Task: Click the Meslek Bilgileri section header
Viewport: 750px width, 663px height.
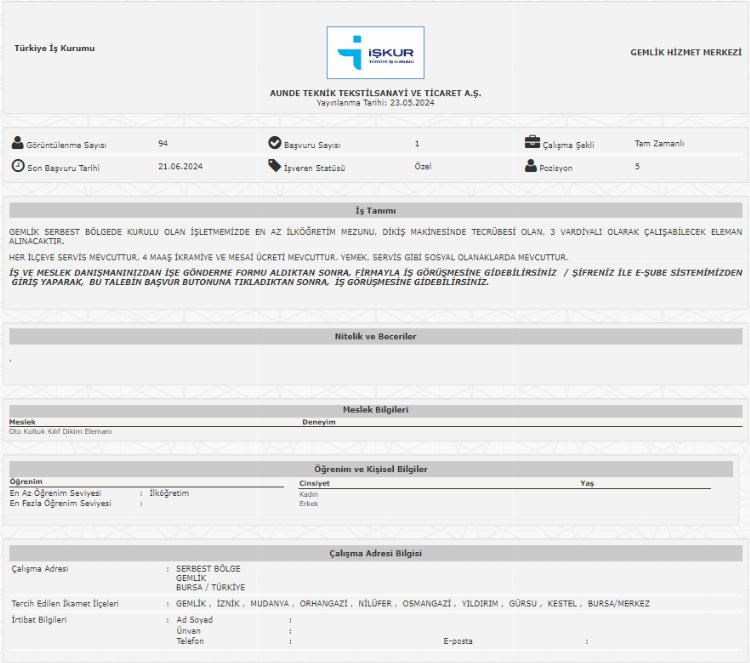Action: (375, 410)
